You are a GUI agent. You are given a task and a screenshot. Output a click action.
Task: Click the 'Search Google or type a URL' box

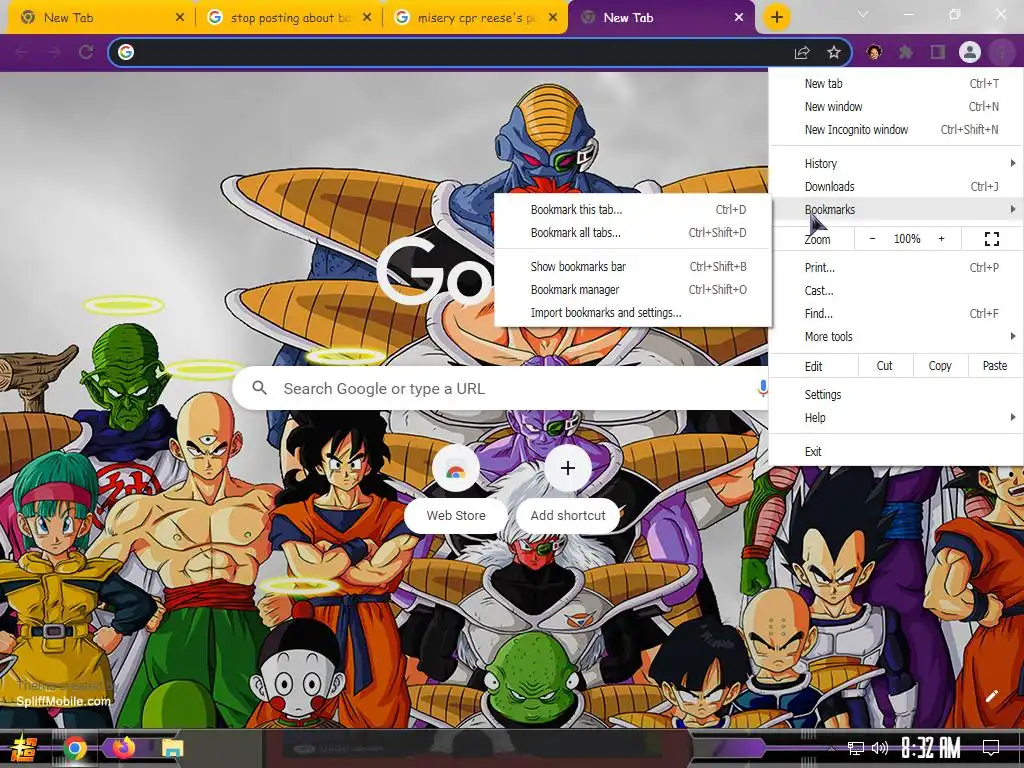click(500, 389)
